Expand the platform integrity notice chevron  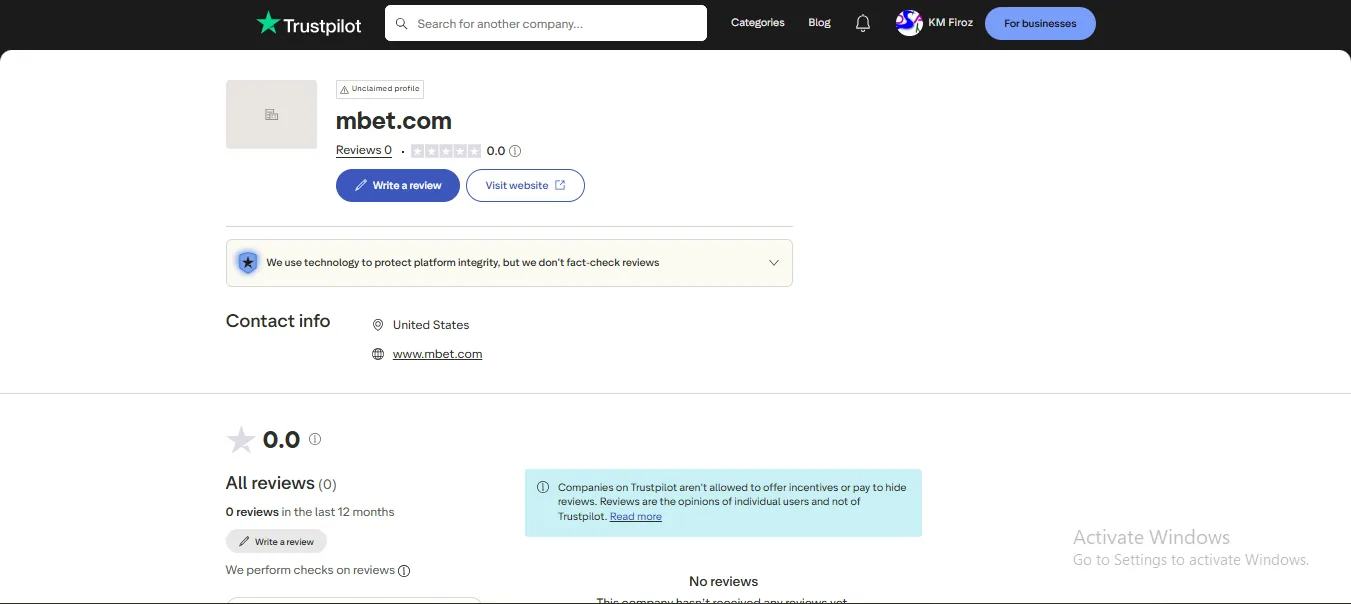coord(773,263)
